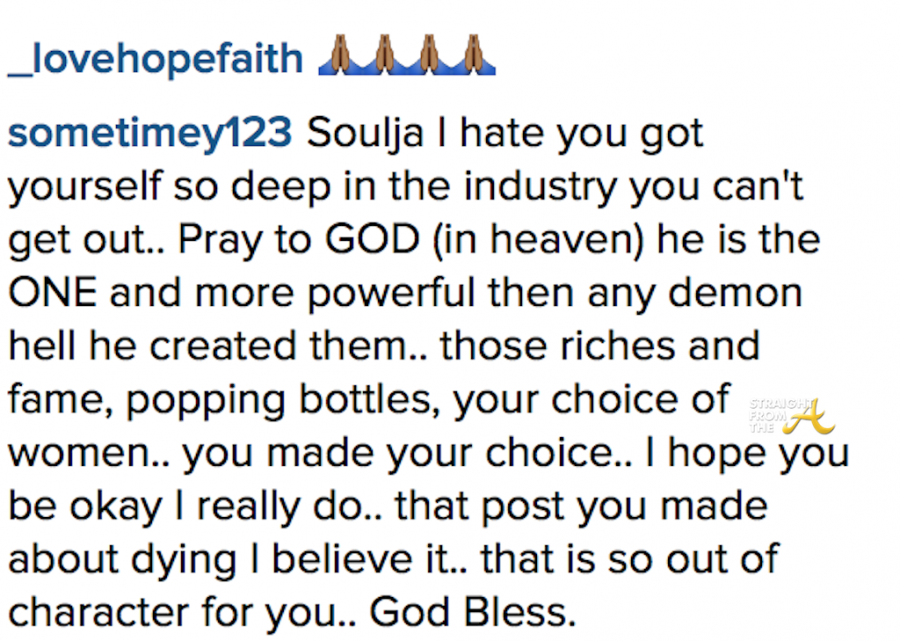Click the capitalized word "ONE"
The image size is (900, 641).
[x=51, y=293]
